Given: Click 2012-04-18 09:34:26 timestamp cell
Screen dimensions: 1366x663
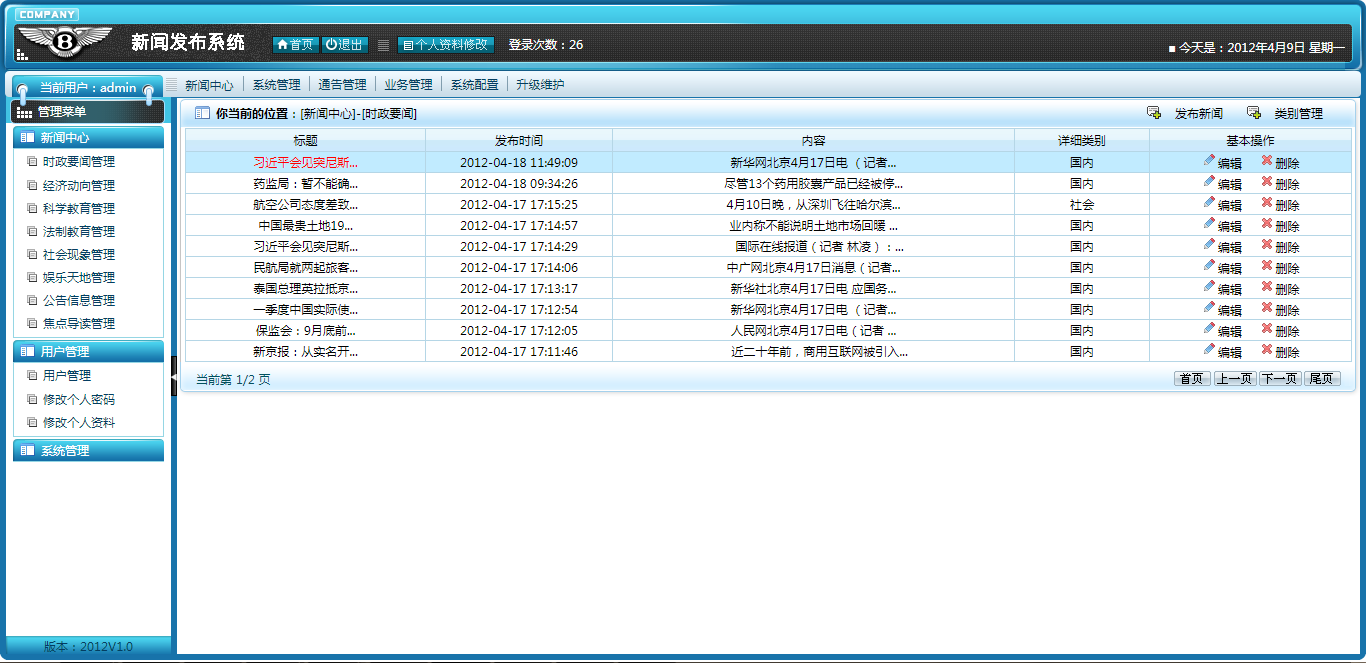Looking at the screenshot, I should [519, 184].
